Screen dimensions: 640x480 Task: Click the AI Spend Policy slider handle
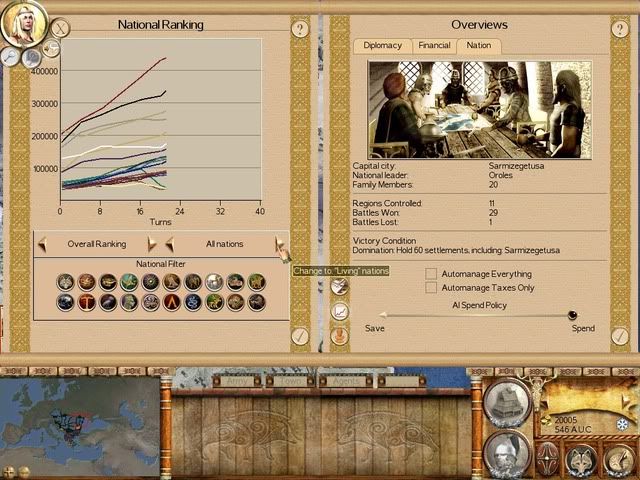tap(572, 315)
